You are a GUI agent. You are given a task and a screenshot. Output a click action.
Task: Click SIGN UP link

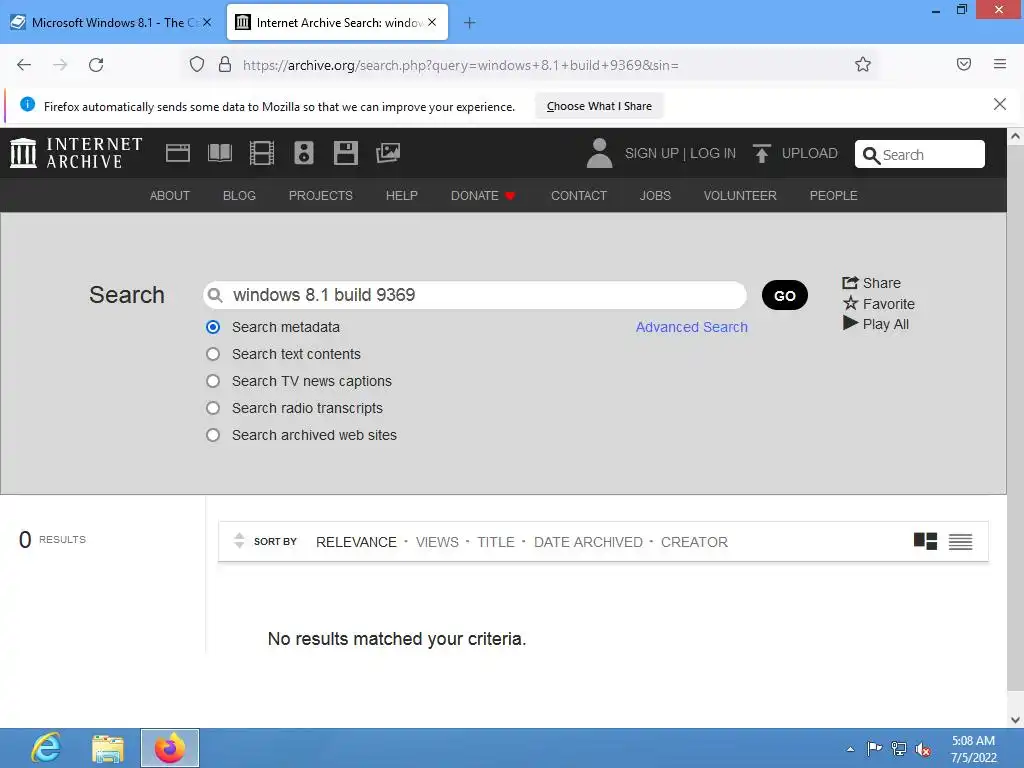pos(652,153)
